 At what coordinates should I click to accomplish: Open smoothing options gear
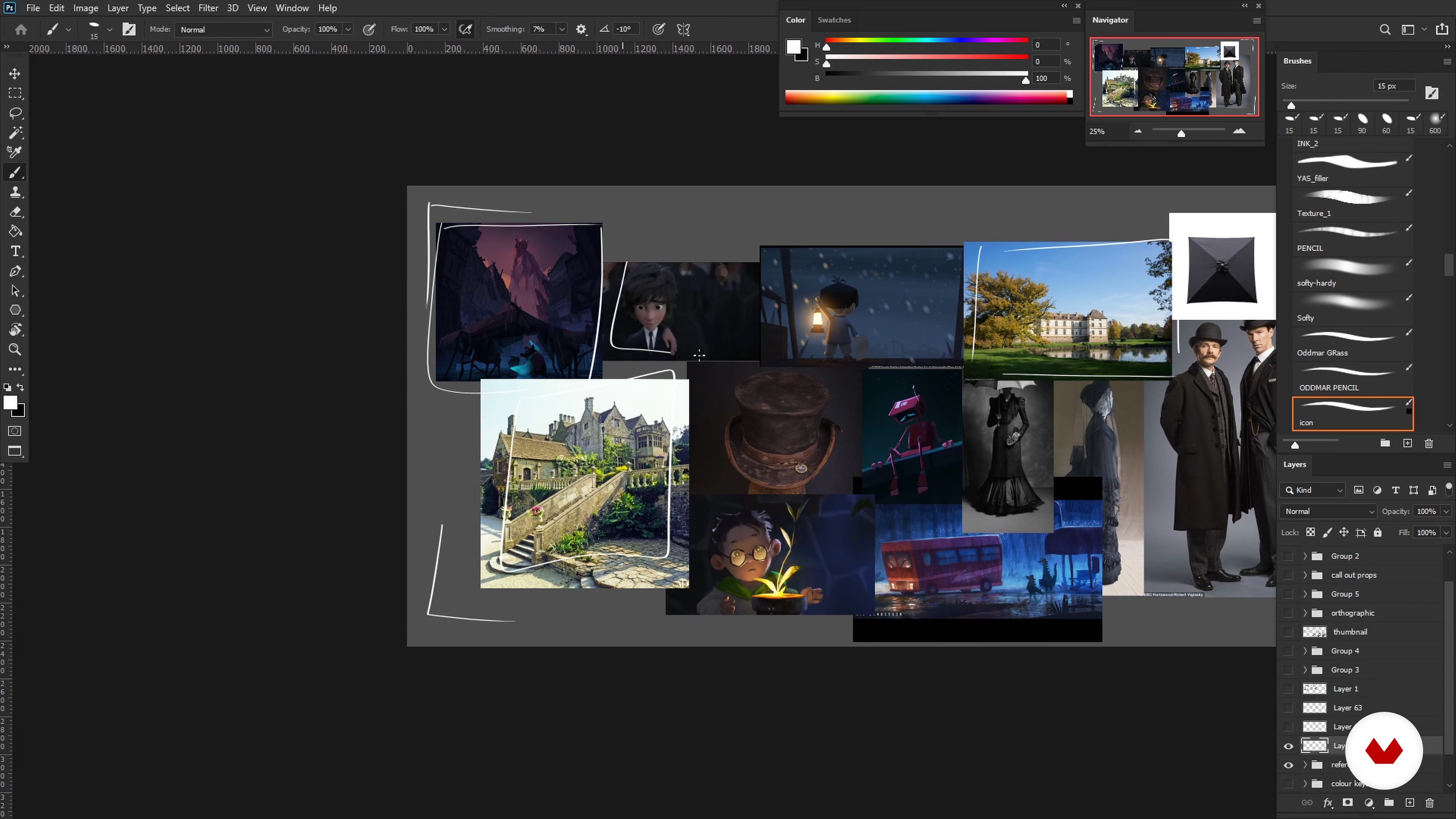click(581, 30)
